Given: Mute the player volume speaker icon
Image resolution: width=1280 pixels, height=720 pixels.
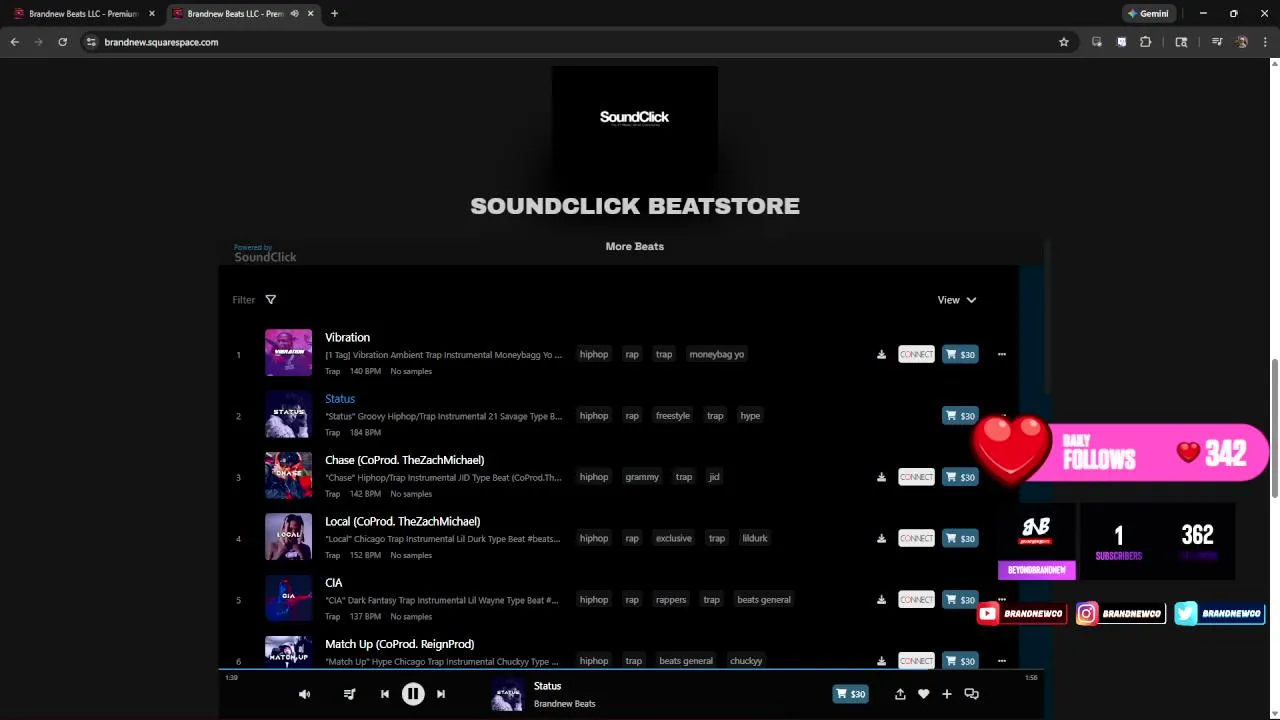Looking at the screenshot, I should (x=304, y=694).
